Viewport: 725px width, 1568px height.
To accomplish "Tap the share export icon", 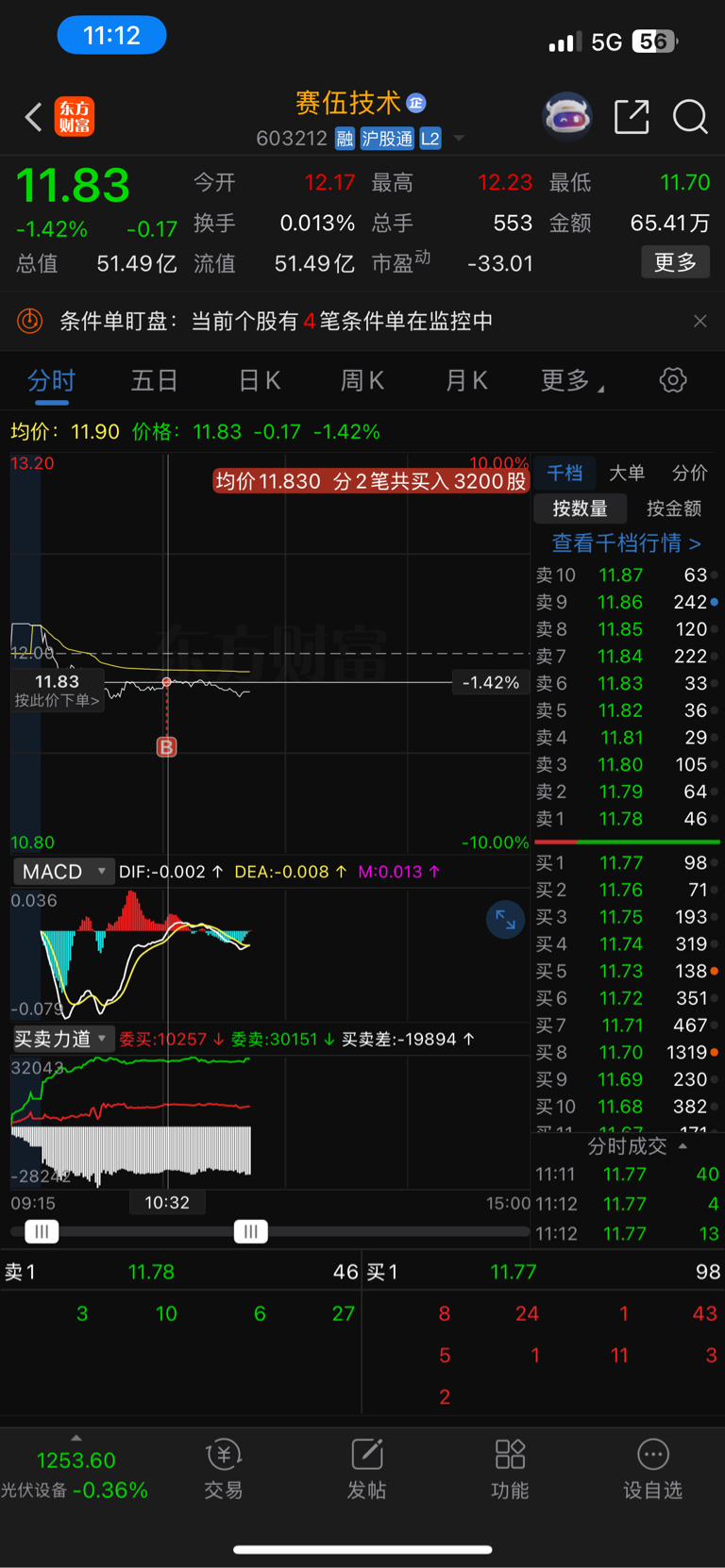I will [x=632, y=117].
